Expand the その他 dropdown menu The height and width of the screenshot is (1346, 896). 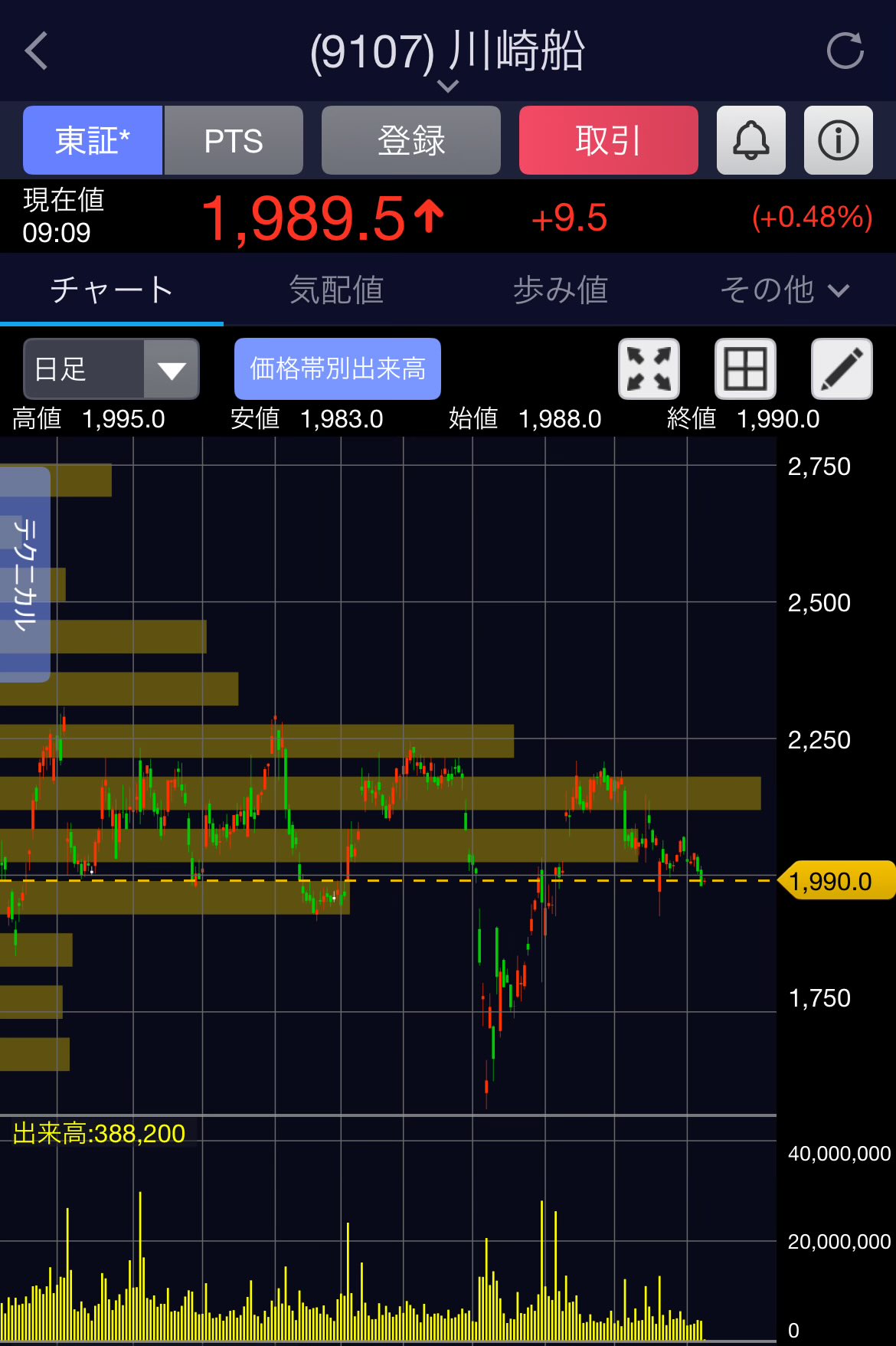(784, 290)
